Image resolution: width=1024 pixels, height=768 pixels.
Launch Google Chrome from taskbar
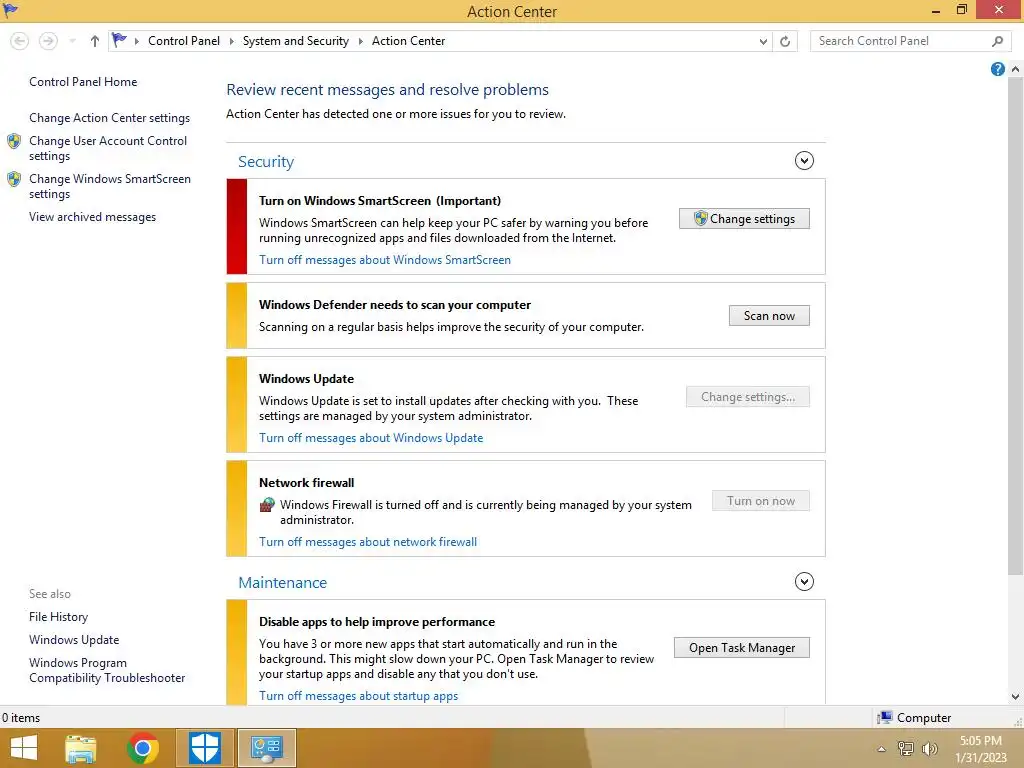click(x=143, y=748)
